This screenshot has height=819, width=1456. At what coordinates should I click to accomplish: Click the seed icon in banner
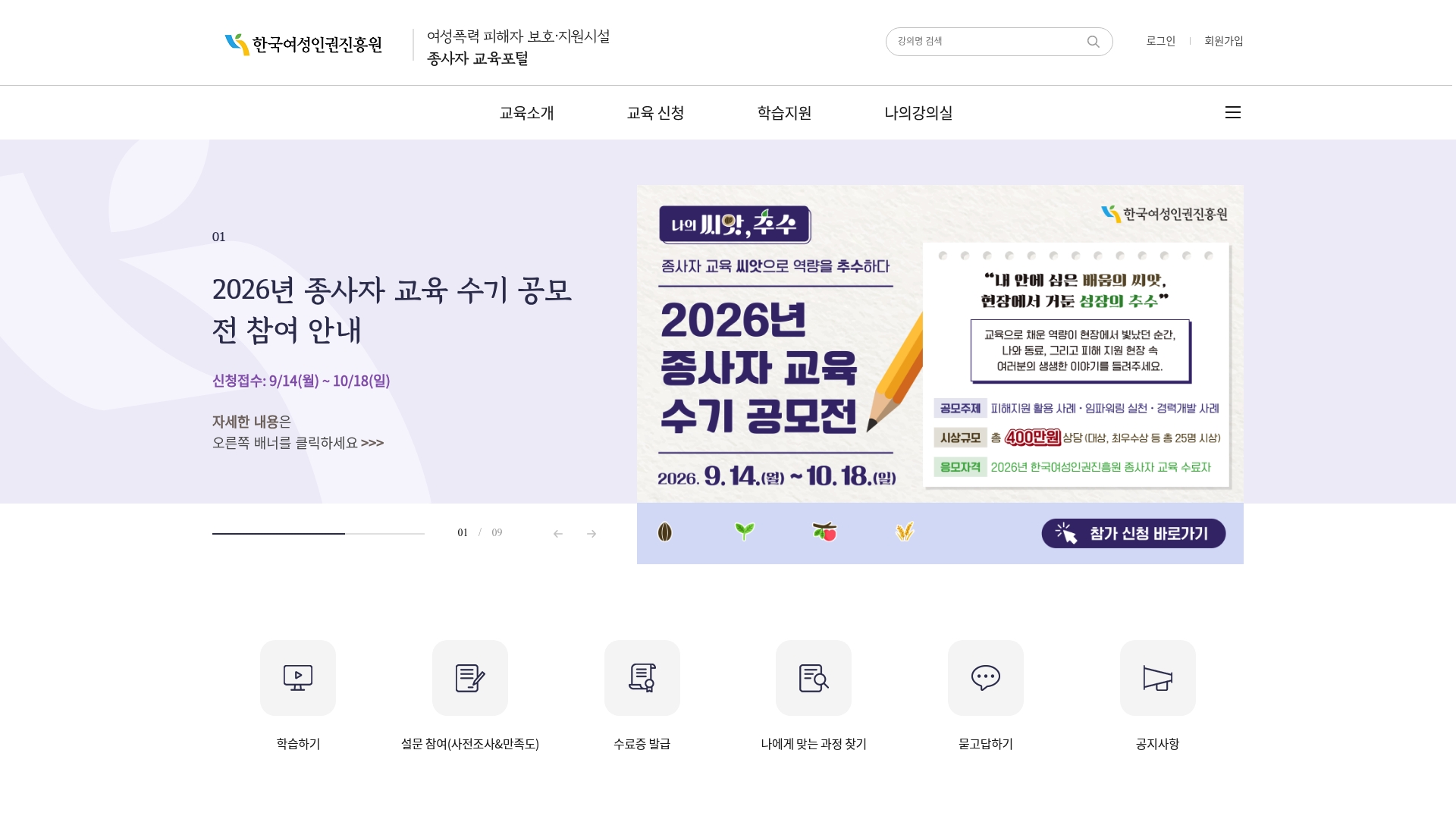pos(665,532)
